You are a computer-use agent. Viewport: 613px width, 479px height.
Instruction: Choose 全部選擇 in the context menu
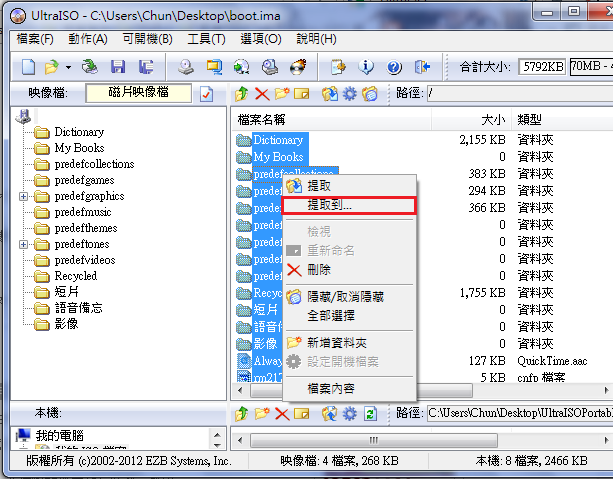pos(350,316)
